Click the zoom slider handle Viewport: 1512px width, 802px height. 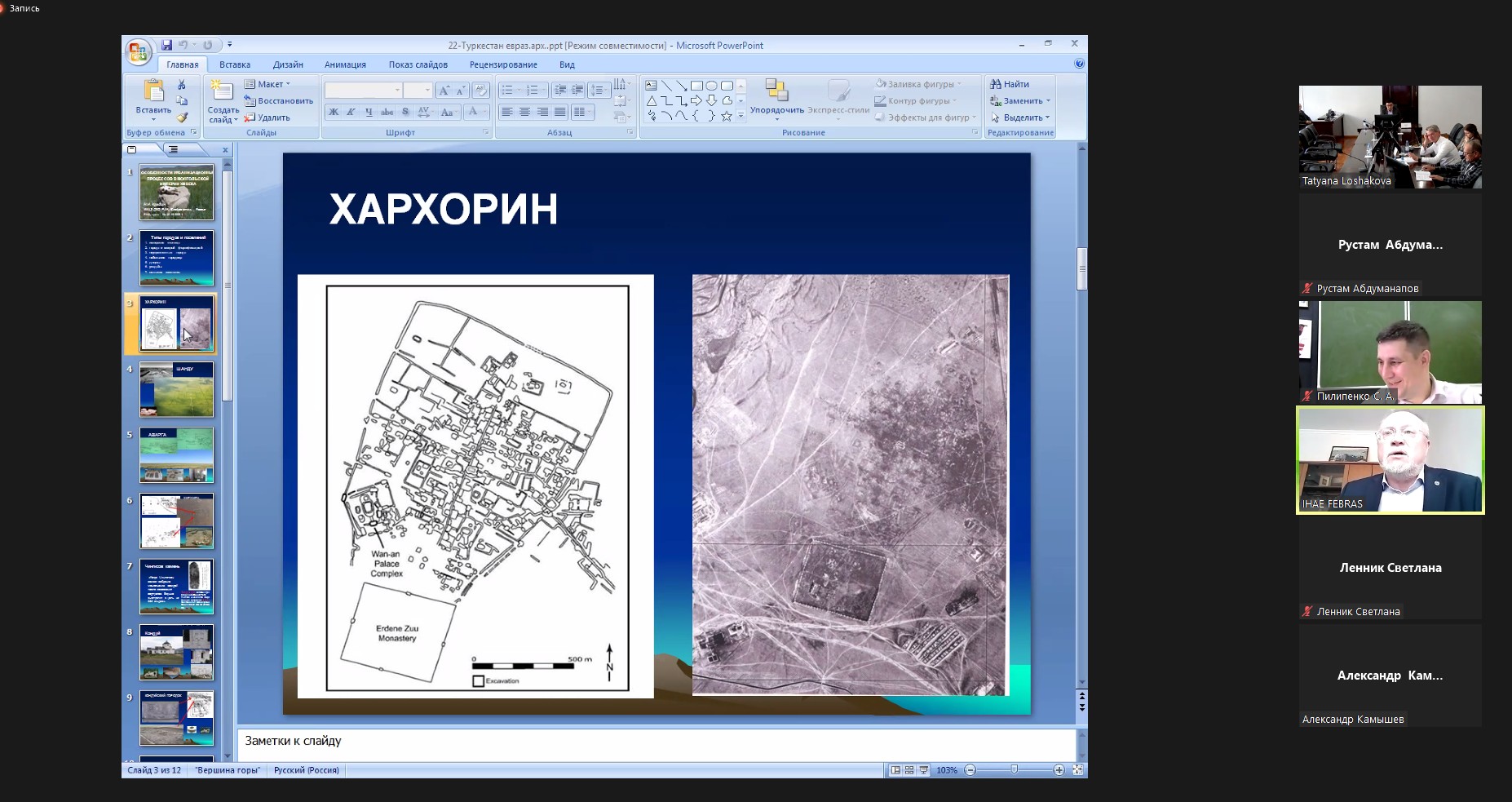click(1014, 770)
